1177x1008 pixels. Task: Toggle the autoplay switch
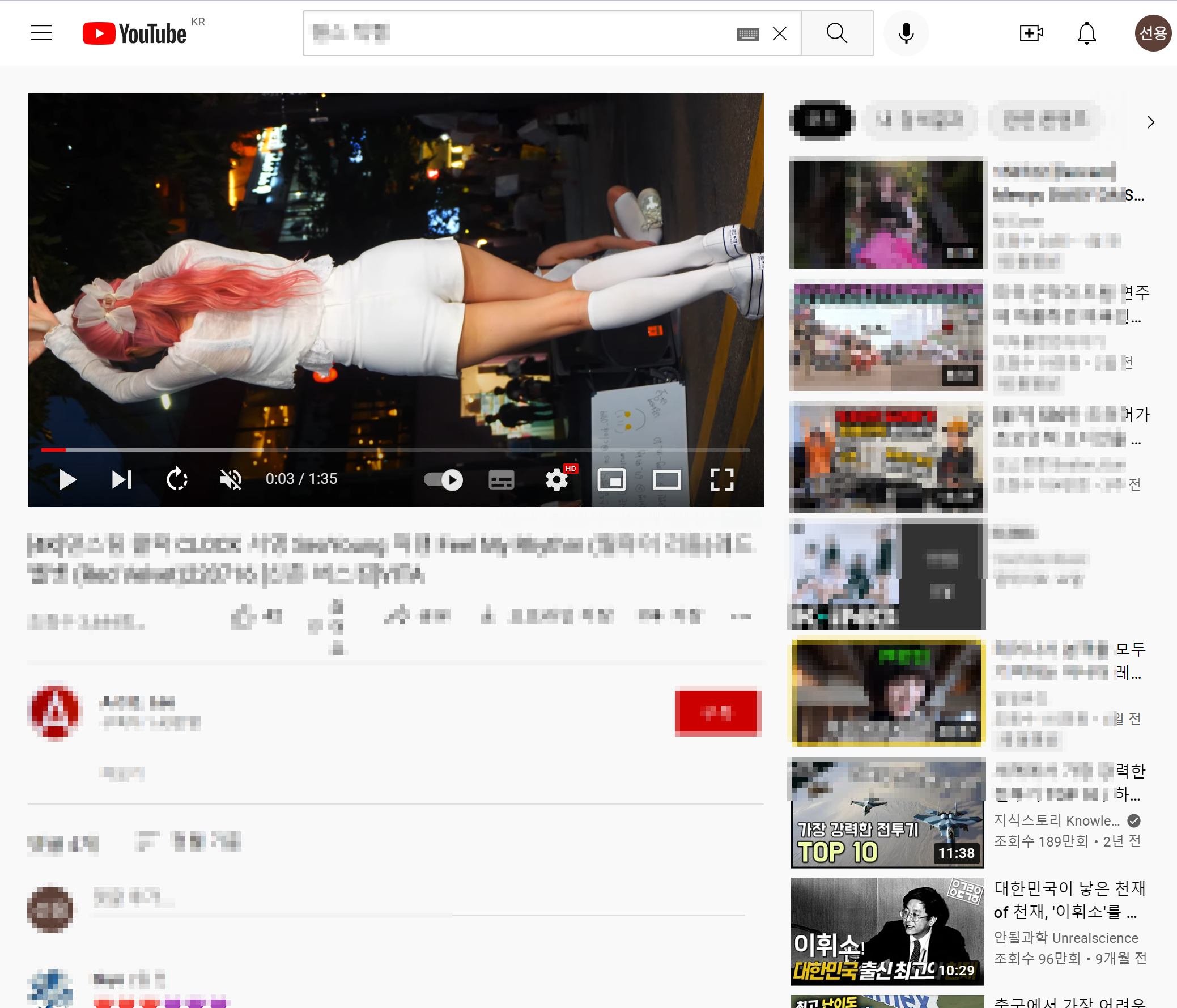tap(444, 479)
